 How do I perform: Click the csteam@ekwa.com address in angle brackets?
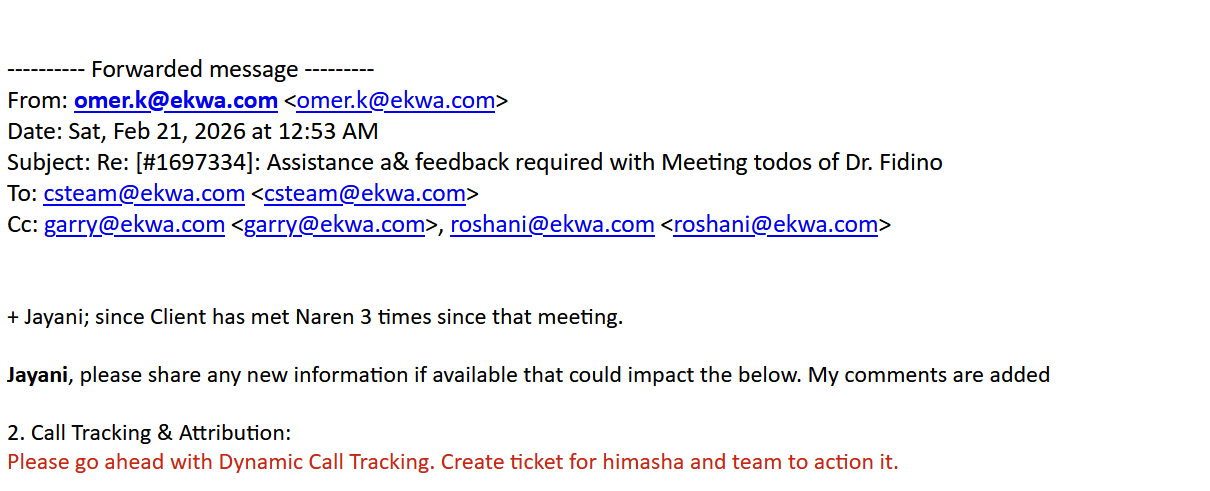pyautogui.click(x=365, y=193)
